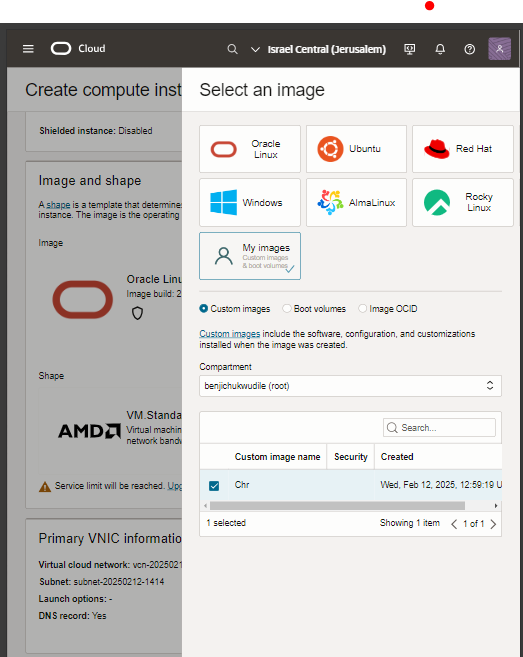Open the Israel Central region selector
This screenshot has width=523, height=657.
coord(318,49)
